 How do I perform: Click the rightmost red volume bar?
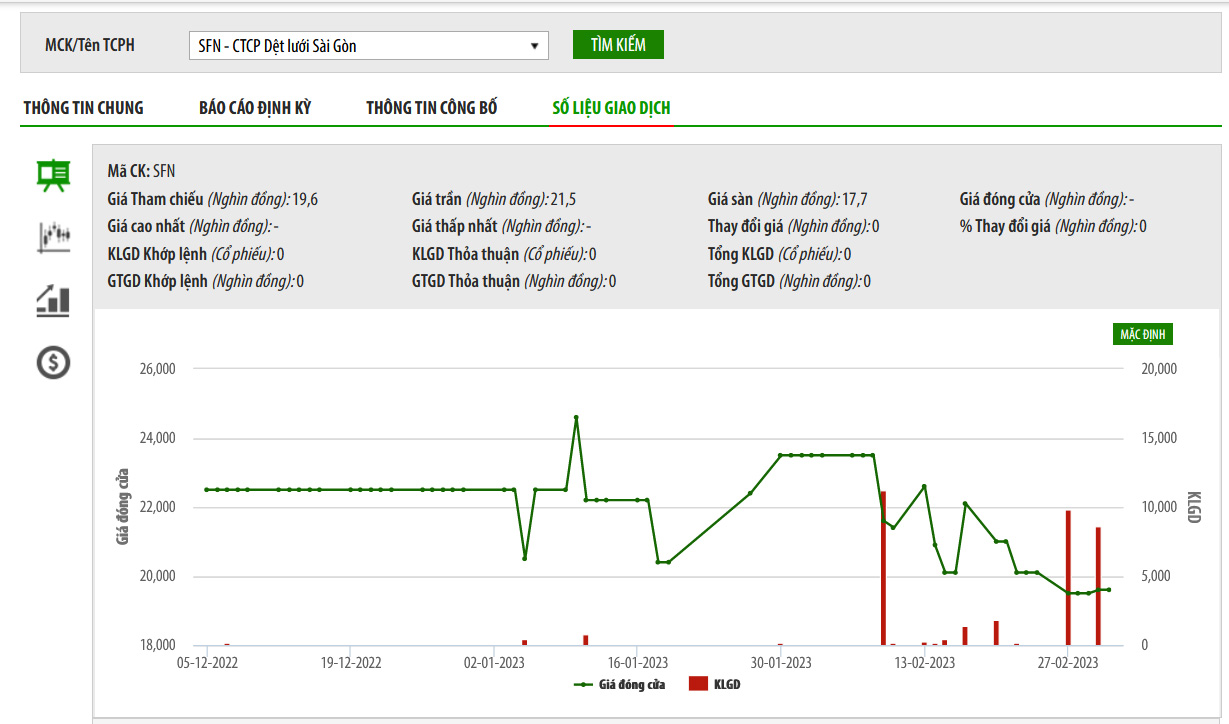pos(1098,586)
